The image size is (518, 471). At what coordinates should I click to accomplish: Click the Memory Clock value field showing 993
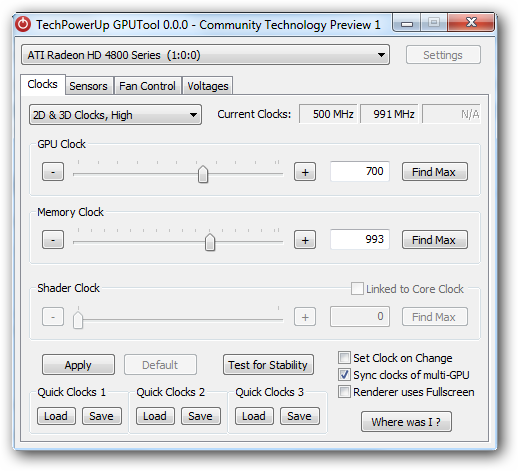click(x=360, y=239)
